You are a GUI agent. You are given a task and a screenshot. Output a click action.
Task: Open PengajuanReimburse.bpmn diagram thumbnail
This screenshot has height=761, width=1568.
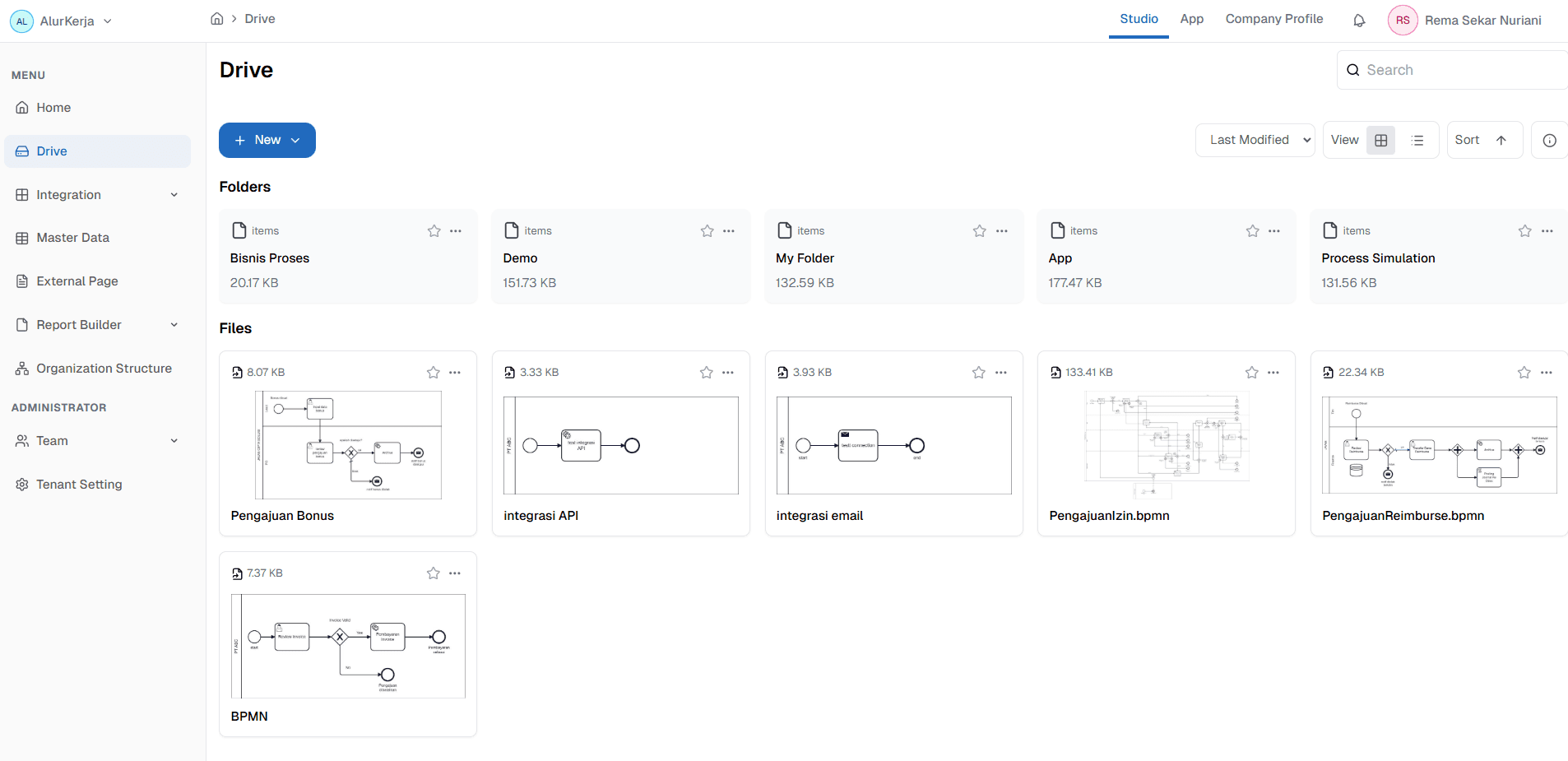(x=1438, y=445)
